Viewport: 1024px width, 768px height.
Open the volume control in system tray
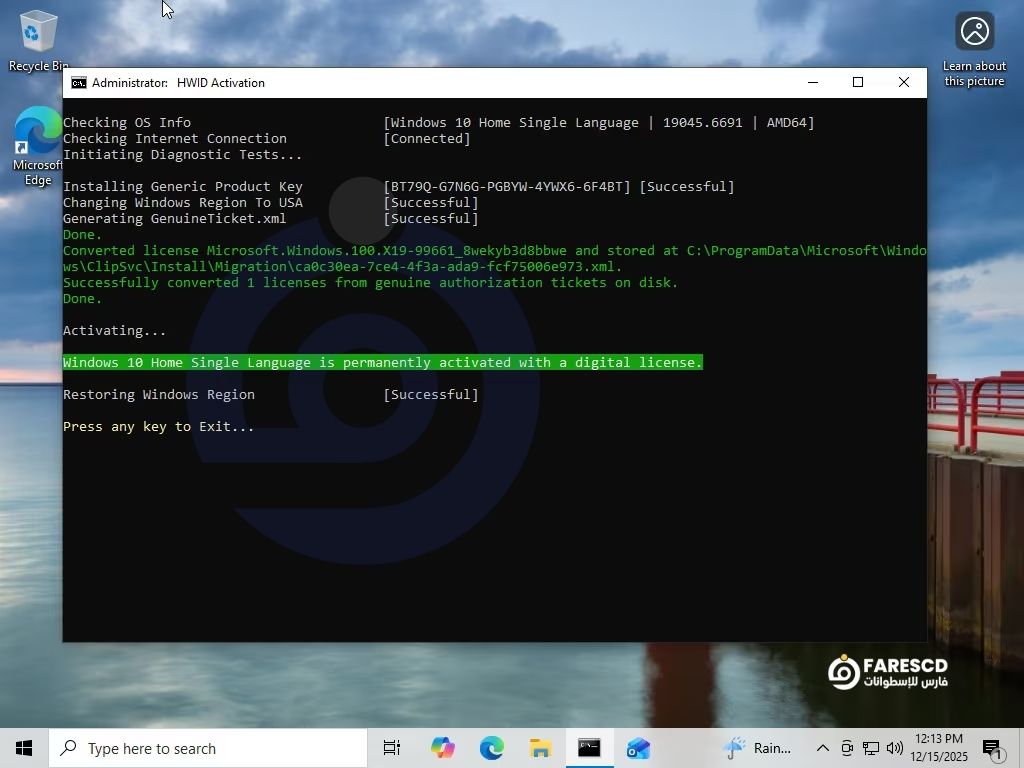pos(894,748)
